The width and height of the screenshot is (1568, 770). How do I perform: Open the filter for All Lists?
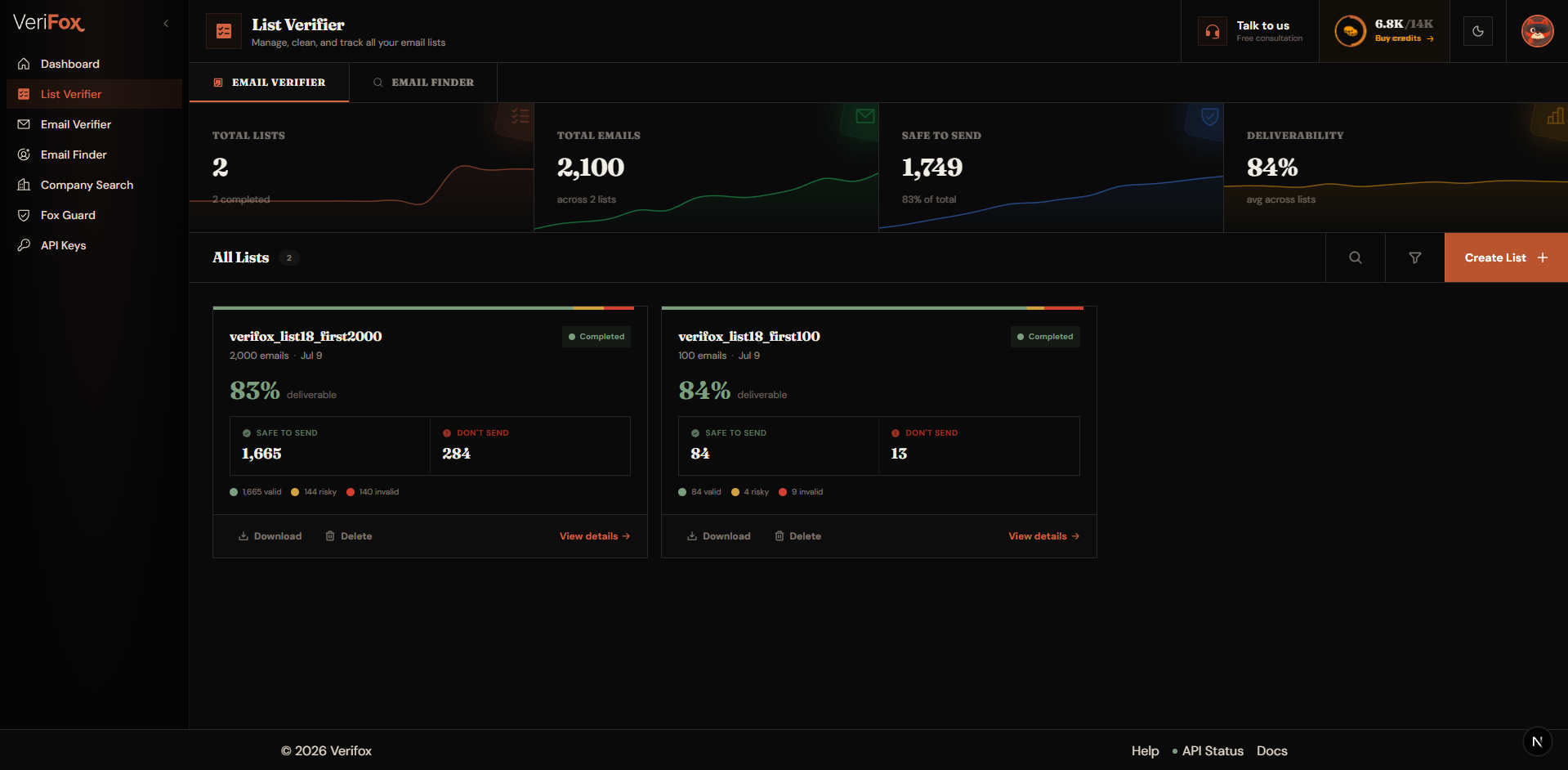(x=1415, y=257)
